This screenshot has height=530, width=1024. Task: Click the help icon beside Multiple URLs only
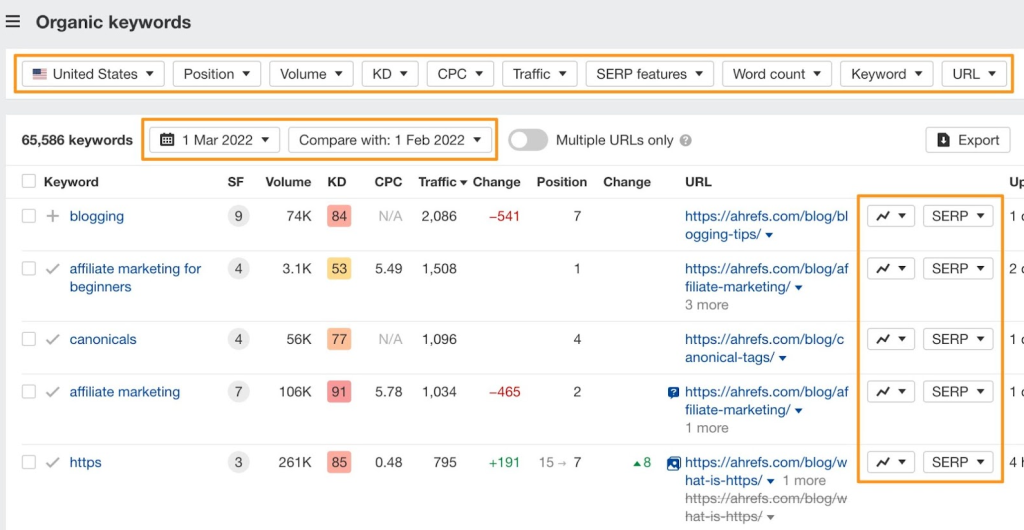click(x=686, y=141)
